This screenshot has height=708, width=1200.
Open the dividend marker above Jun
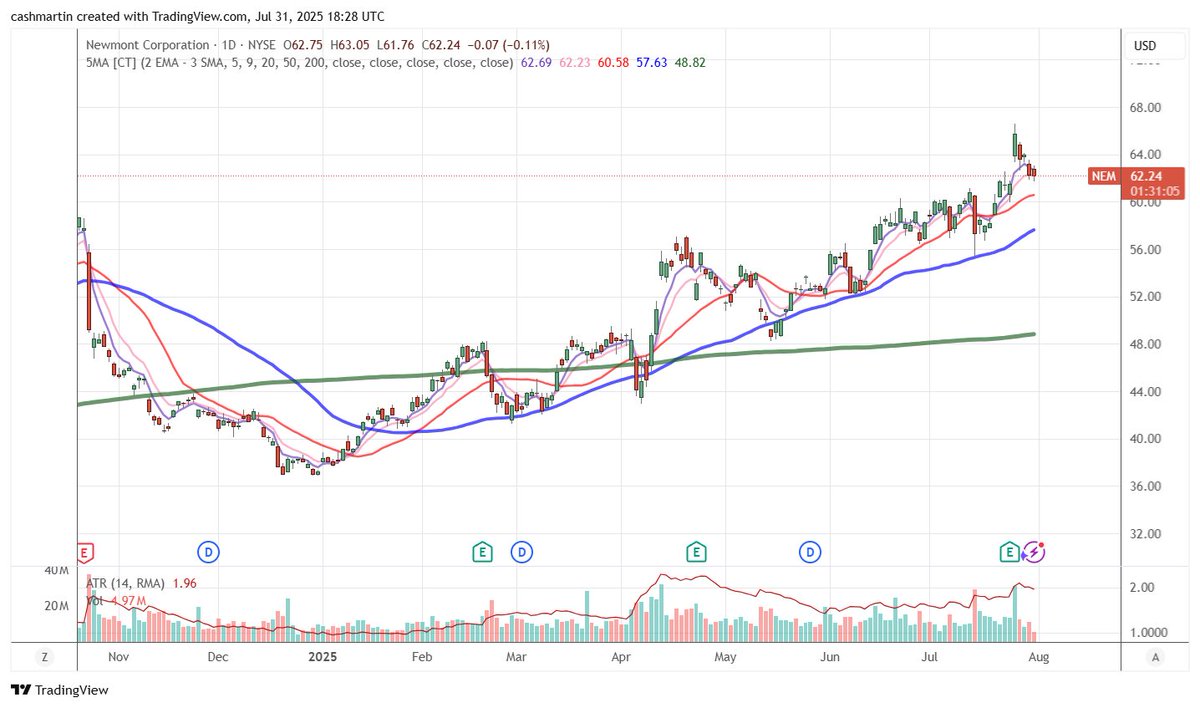pos(810,551)
